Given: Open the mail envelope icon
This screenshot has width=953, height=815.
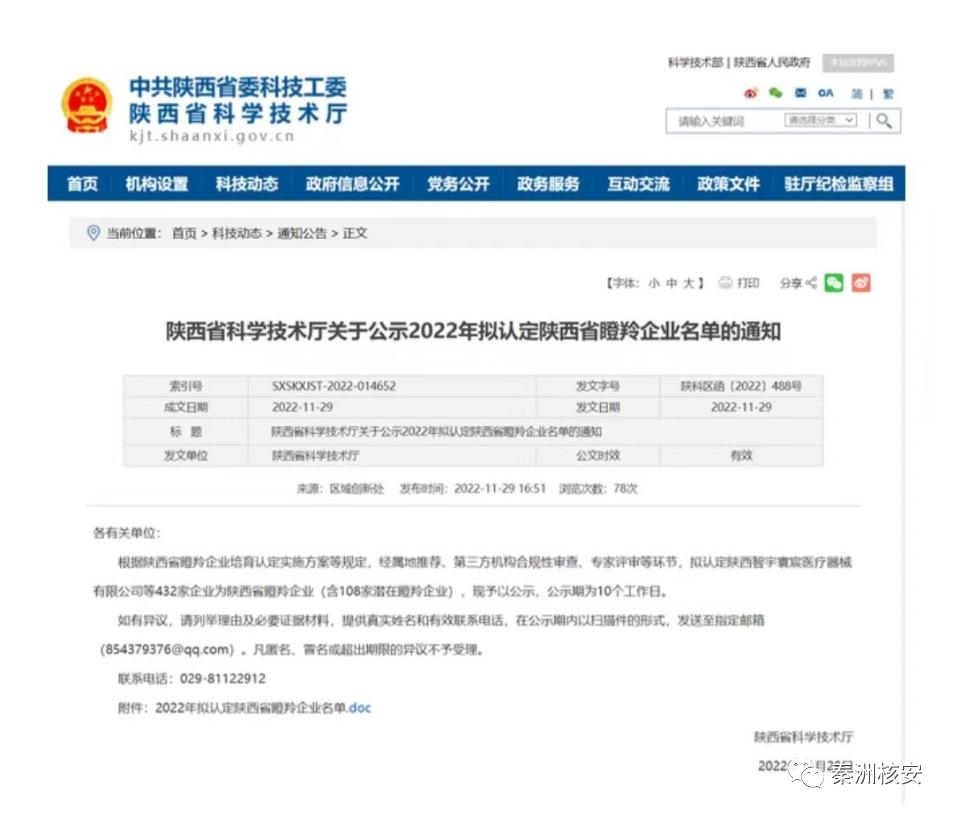Looking at the screenshot, I should click(800, 93).
